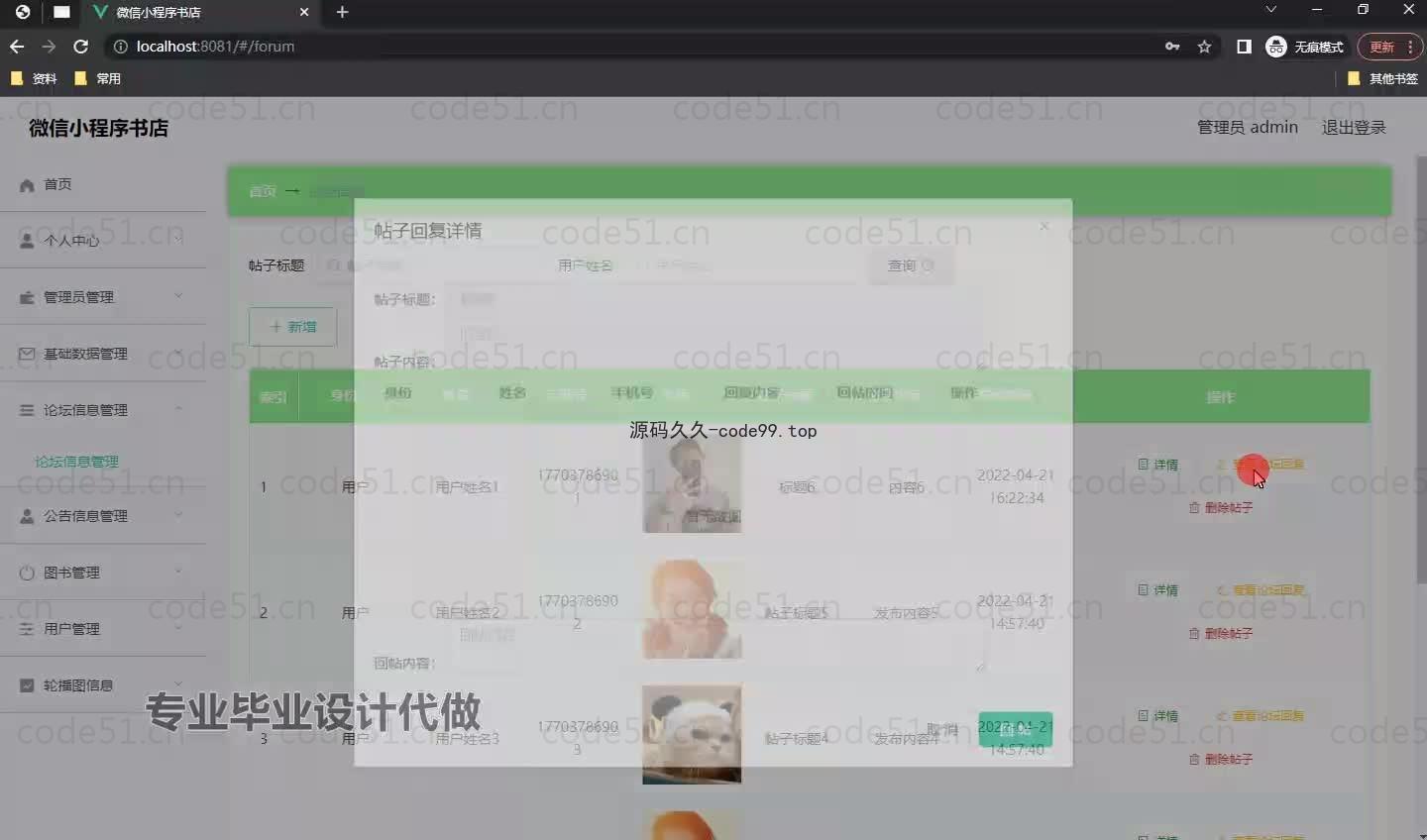
Task: Click the document icon of row 2 详情
Action: tap(1143, 590)
